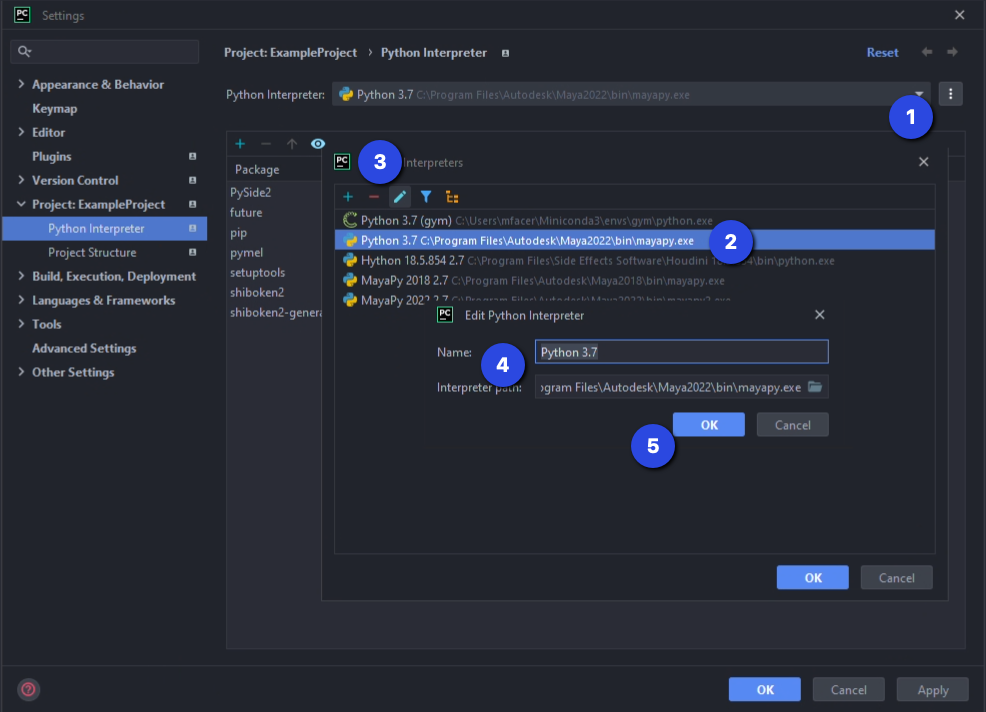
Task: Click the filter interpreters funnel icon
Action: [425, 197]
